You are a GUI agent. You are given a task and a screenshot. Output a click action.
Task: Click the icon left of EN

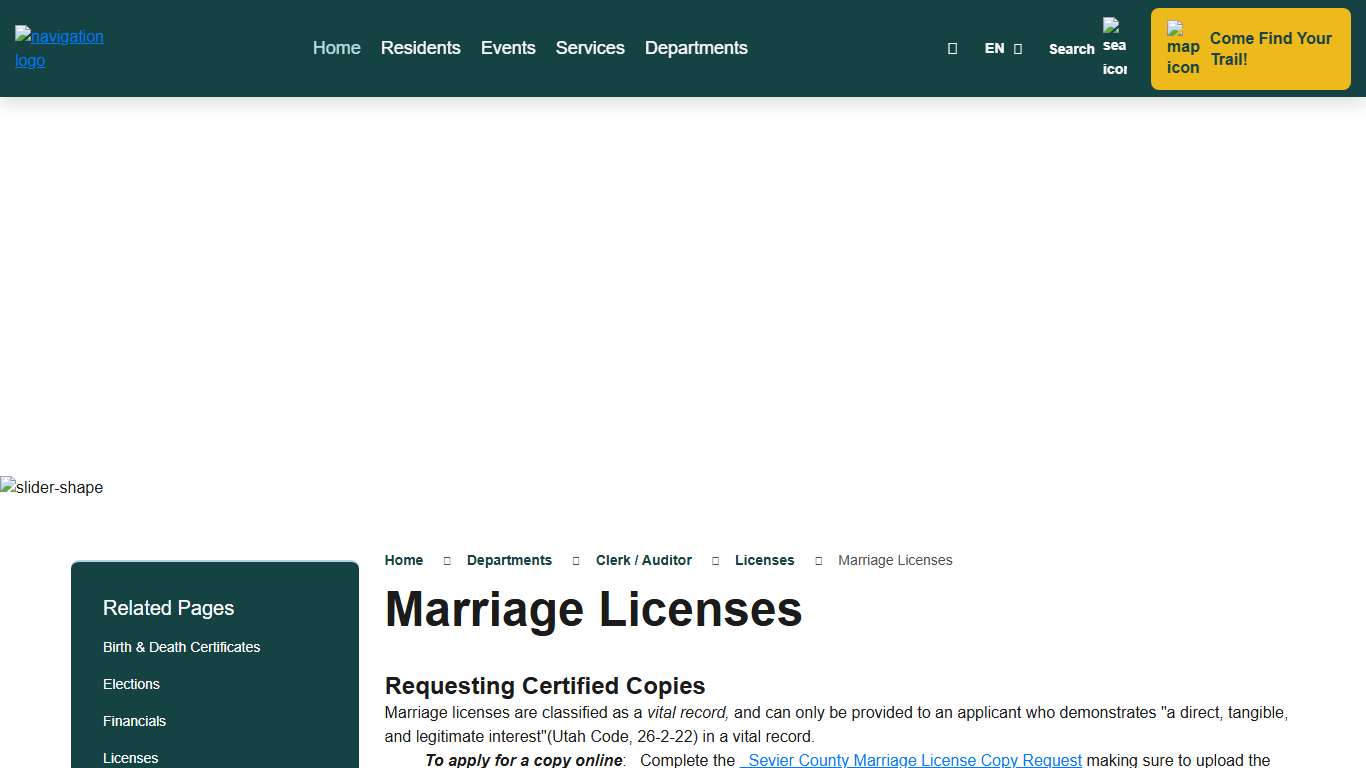pyautogui.click(x=952, y=48)
